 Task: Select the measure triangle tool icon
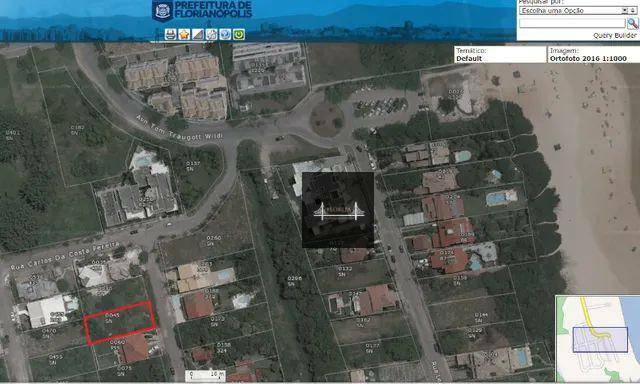[x=198, y=34]
